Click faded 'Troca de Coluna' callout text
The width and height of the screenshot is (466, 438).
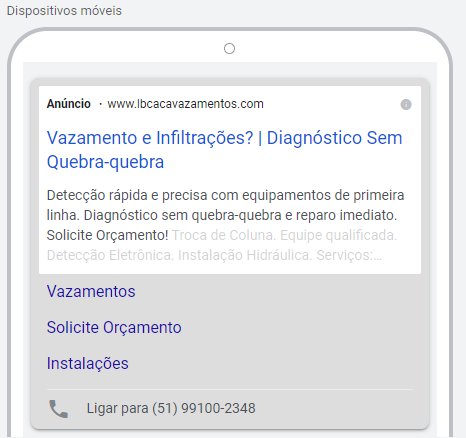pos(224,235)
